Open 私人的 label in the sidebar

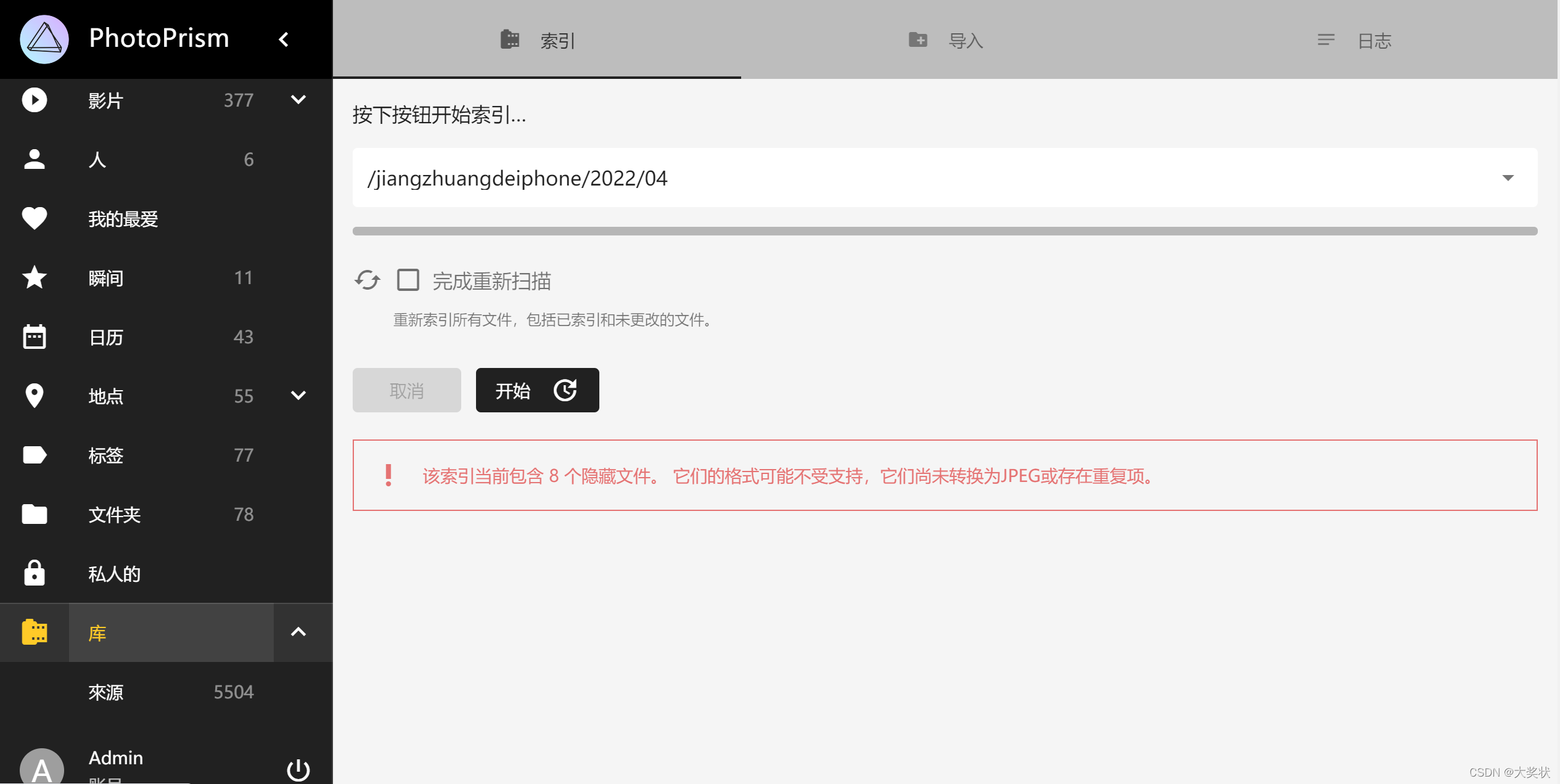(x=115, y=574)
